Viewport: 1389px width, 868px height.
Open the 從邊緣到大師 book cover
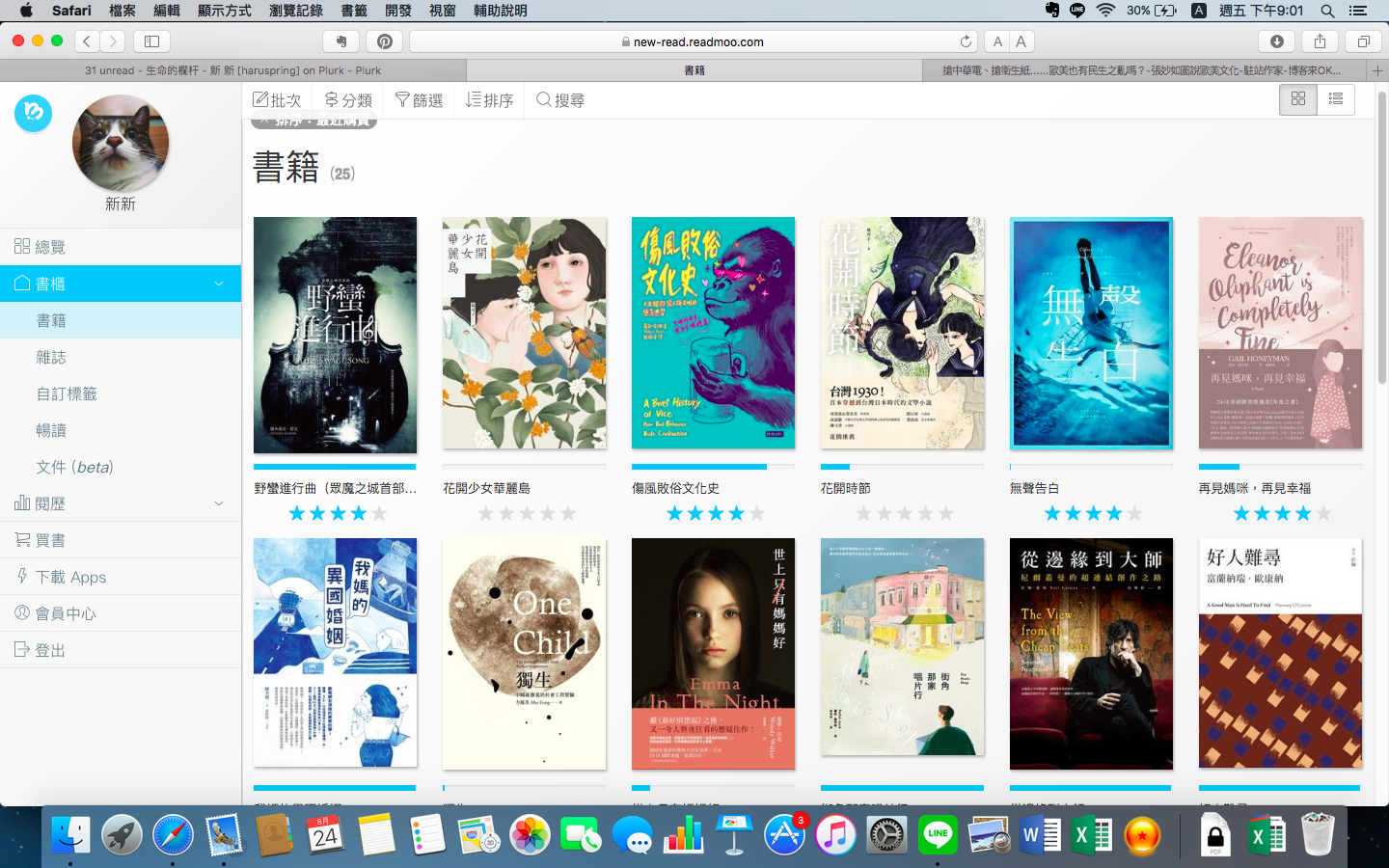1091,654
